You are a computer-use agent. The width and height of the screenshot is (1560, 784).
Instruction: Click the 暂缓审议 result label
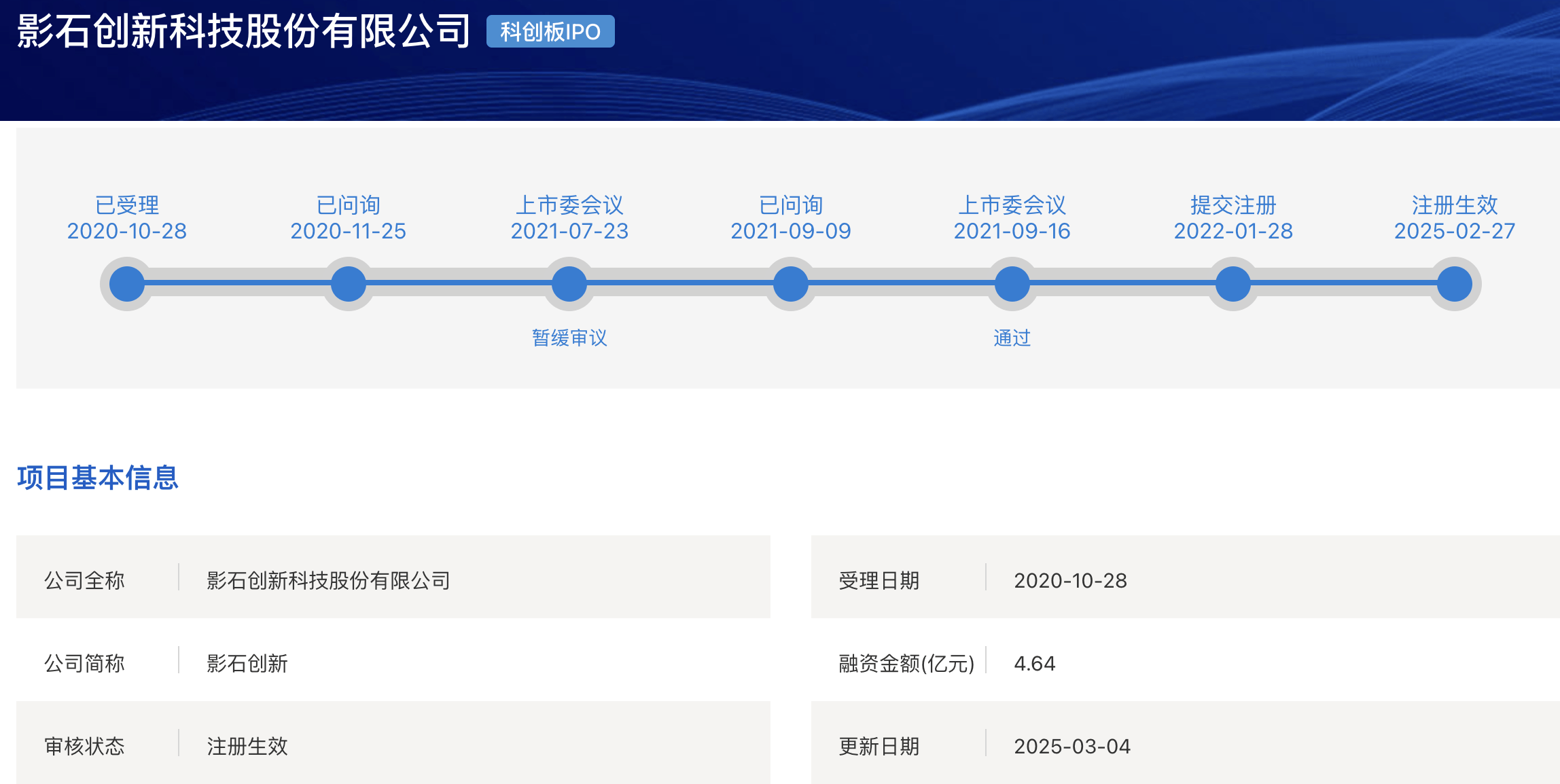click(x=569, y=338)
